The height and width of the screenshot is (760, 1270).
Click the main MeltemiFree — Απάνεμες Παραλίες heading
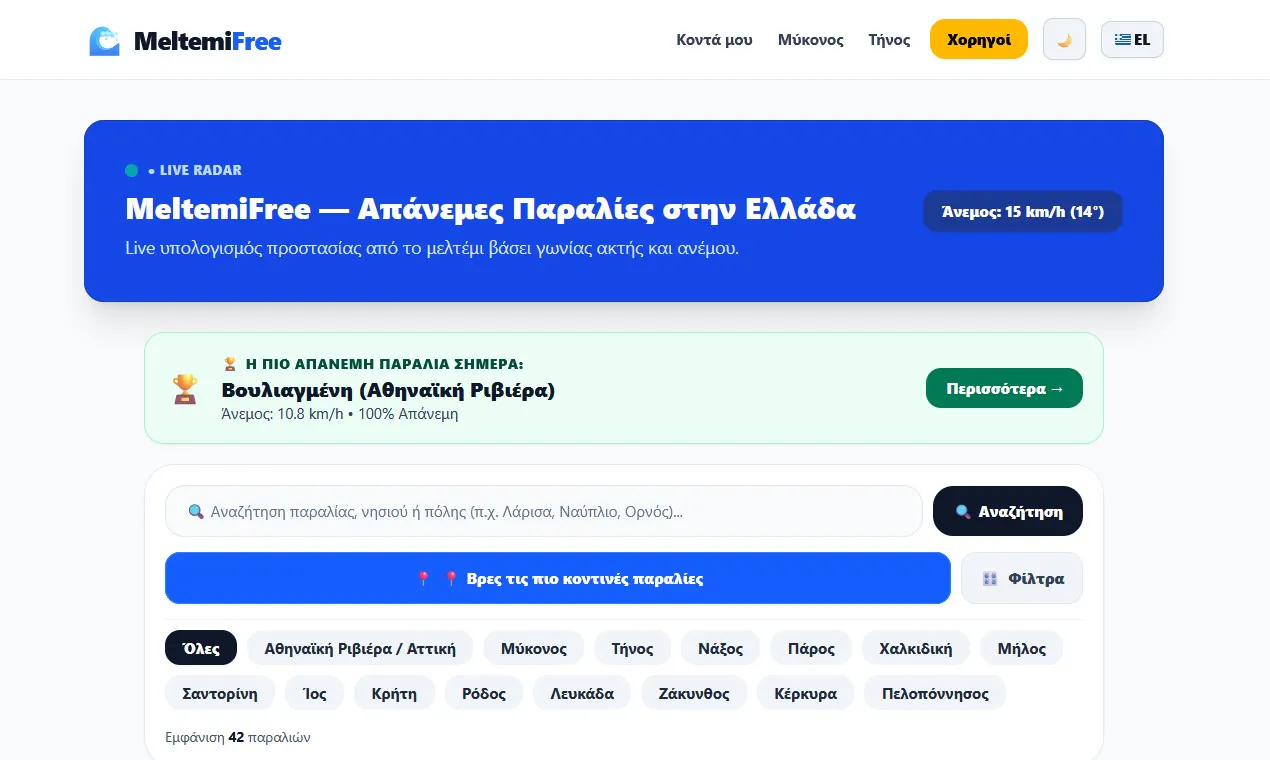pos(491,209)
